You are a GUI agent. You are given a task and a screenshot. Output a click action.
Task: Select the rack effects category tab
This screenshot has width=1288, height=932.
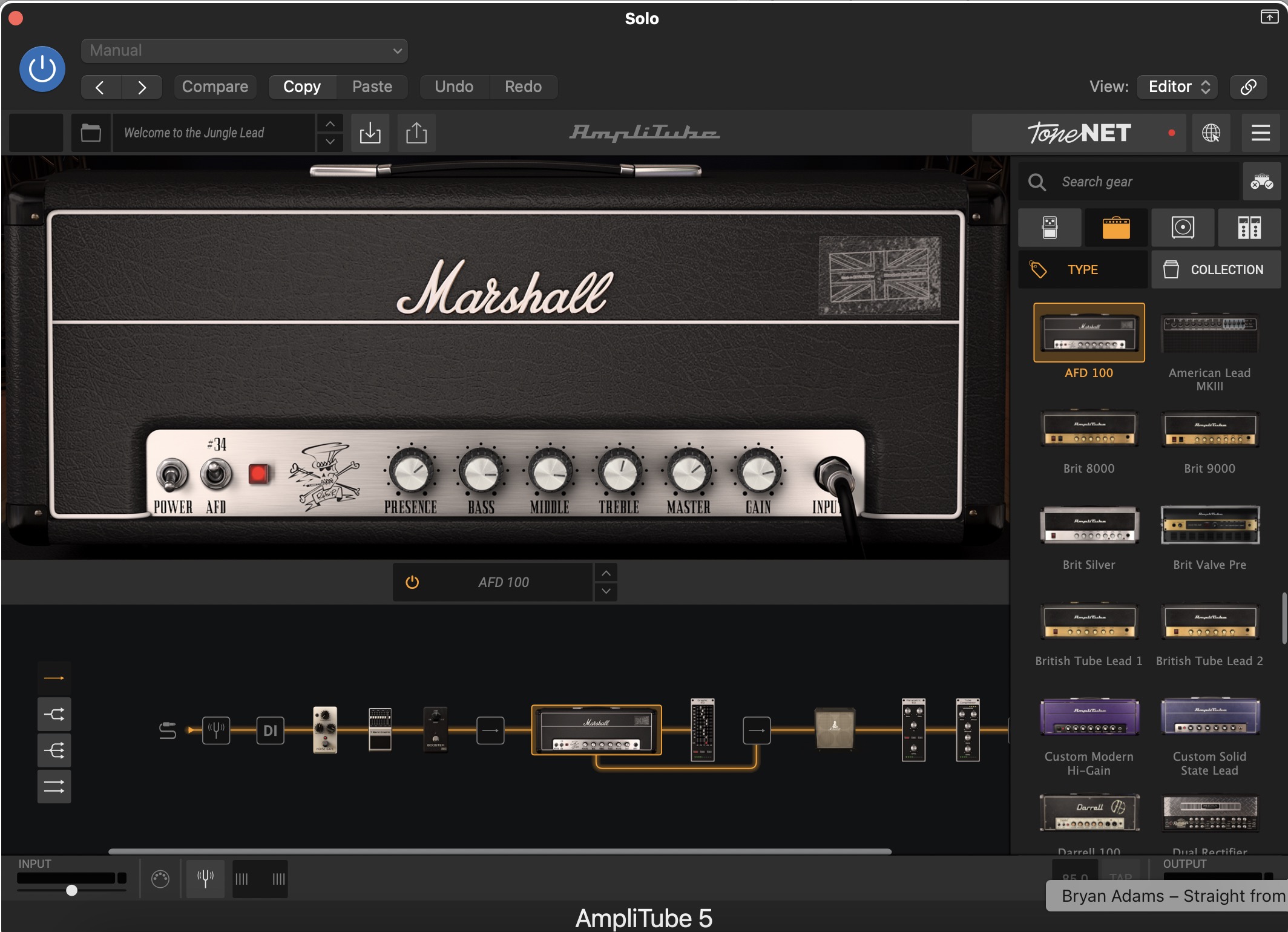tap(1249, 228)
